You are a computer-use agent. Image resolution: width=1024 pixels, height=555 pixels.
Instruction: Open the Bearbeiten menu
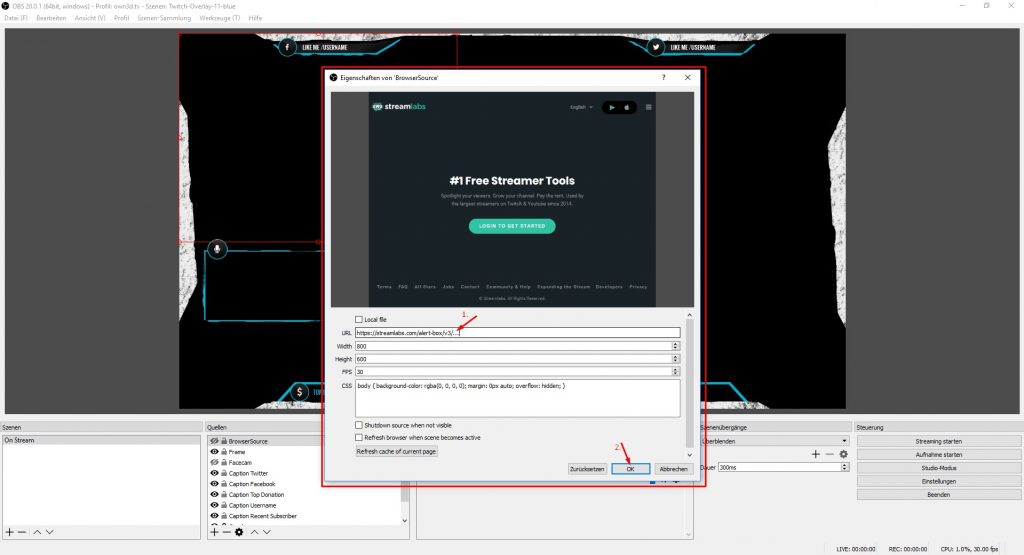50,18
